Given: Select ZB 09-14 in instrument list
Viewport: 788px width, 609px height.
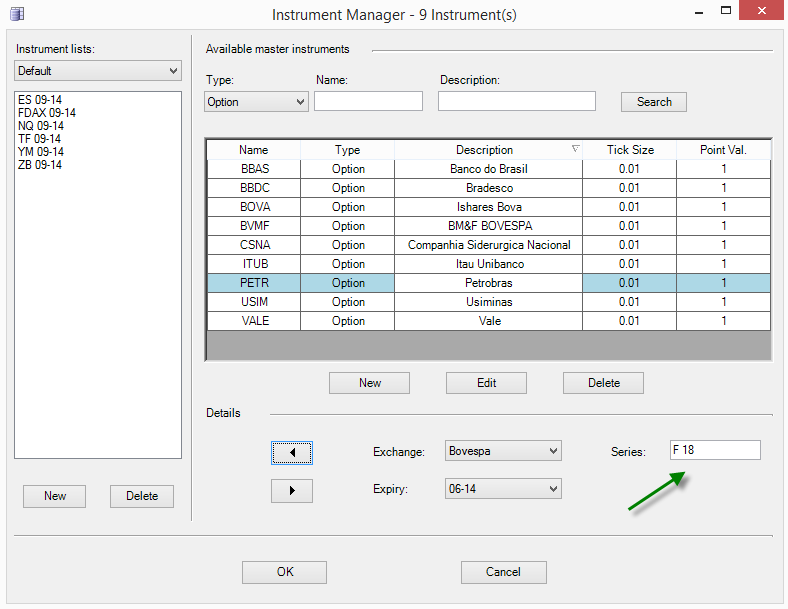Looking at the screenshot, I should tap(40, 165).
